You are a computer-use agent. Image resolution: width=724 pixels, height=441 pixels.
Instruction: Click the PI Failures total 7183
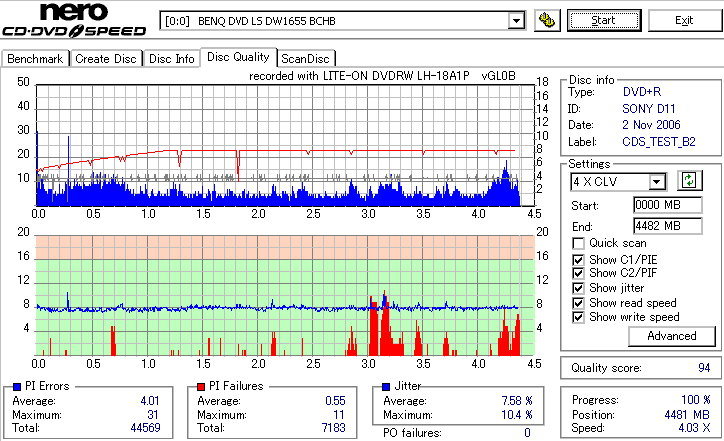tap(334, 428)
